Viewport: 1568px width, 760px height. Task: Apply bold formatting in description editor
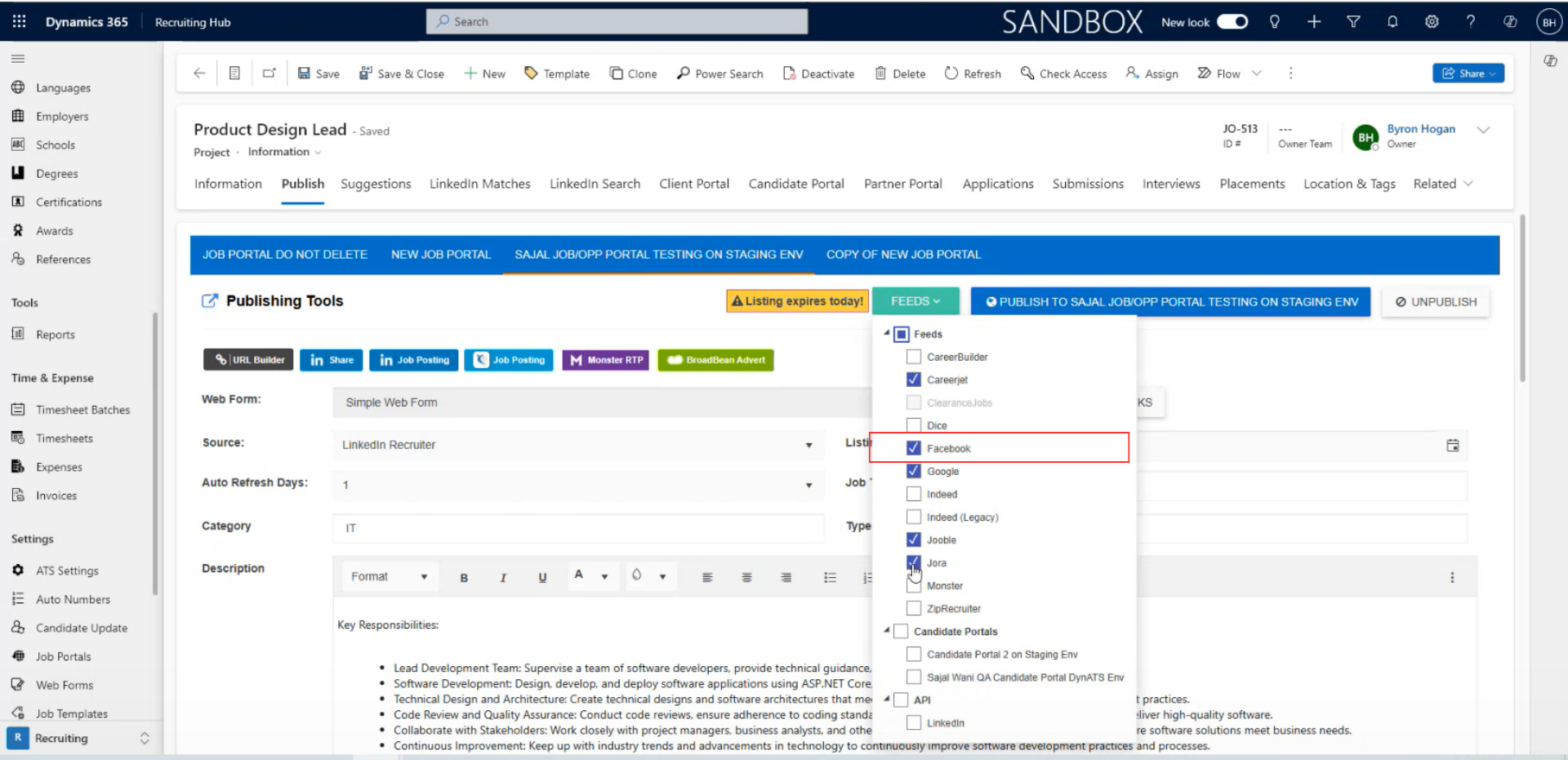click(x=464, y=577)
